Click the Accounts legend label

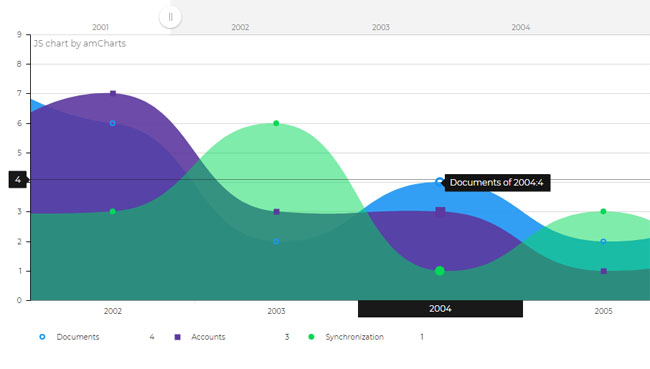pos(208,337)
